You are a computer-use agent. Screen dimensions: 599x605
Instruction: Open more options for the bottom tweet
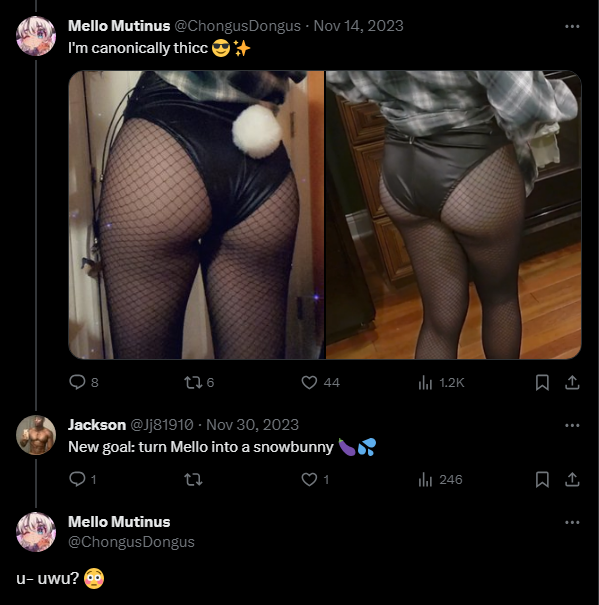(x=572, y=522)
